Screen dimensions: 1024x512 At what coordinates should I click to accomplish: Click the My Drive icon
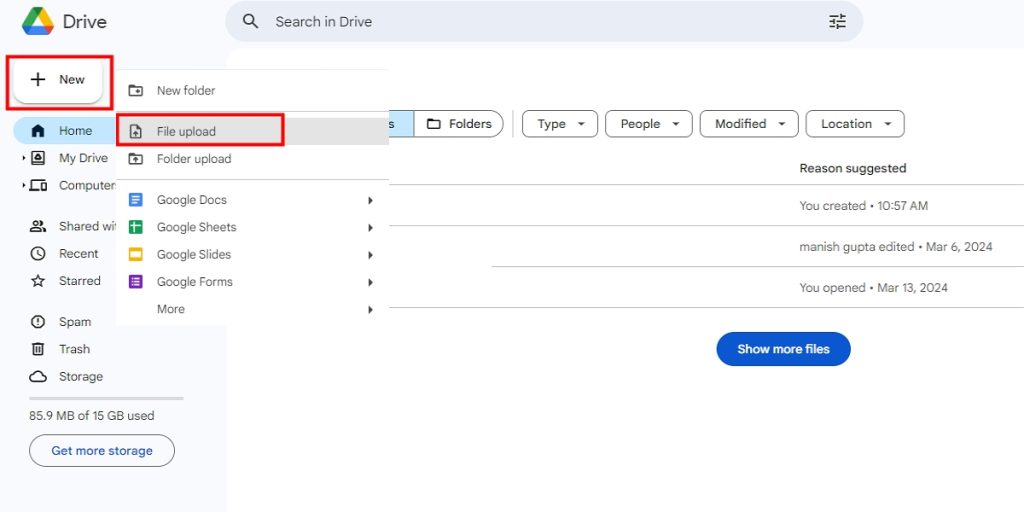click(38, 158)
